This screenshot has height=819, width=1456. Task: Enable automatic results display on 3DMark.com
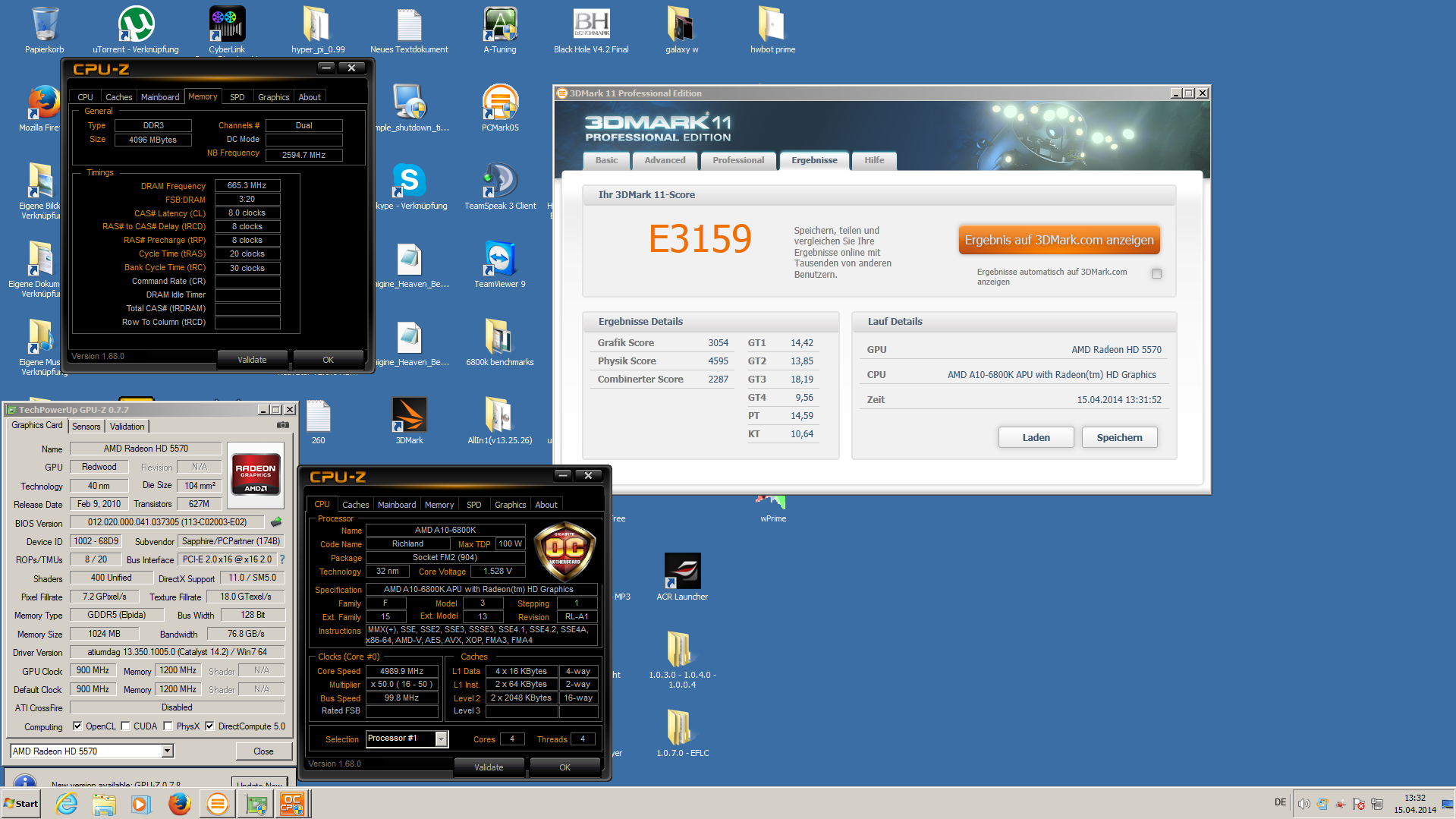(x=1156, y=273)
